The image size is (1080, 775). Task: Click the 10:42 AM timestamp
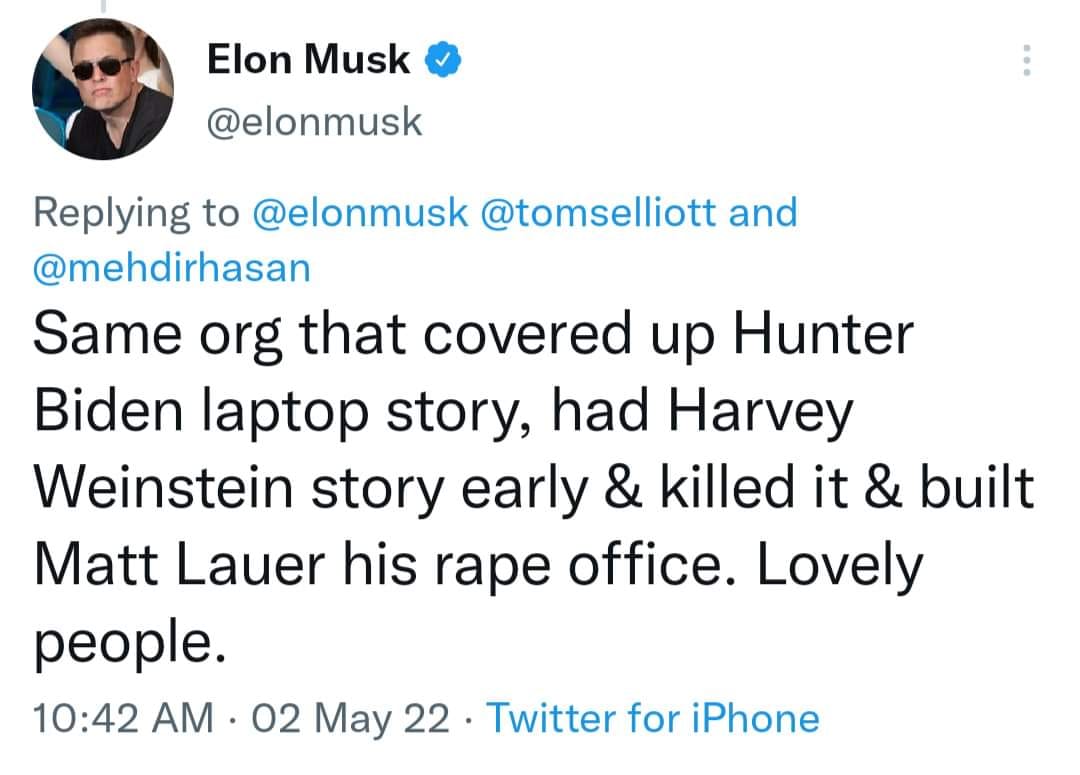click(122, 719)
